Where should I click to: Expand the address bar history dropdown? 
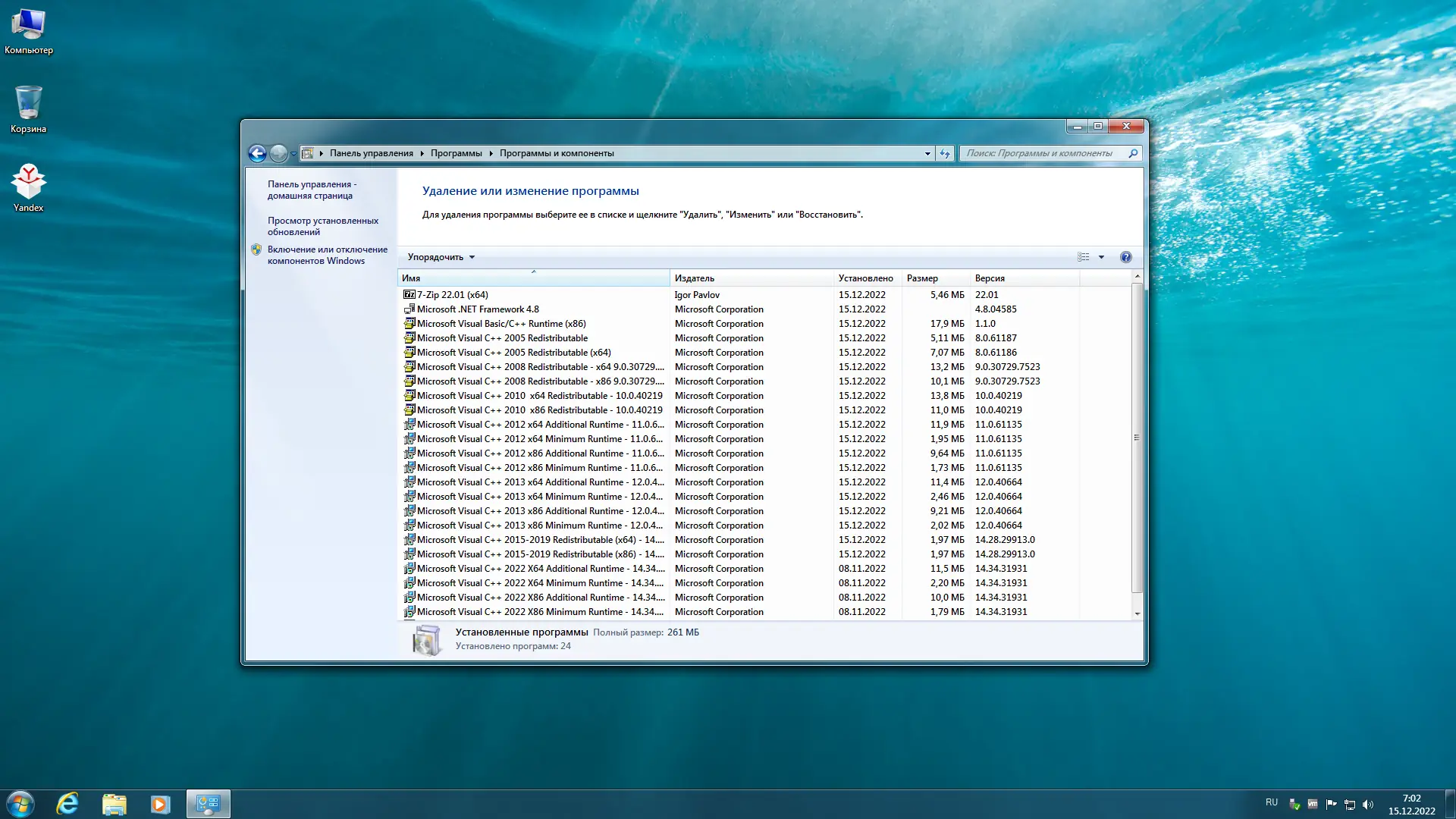pyautogui.click(x=927, y=153)
